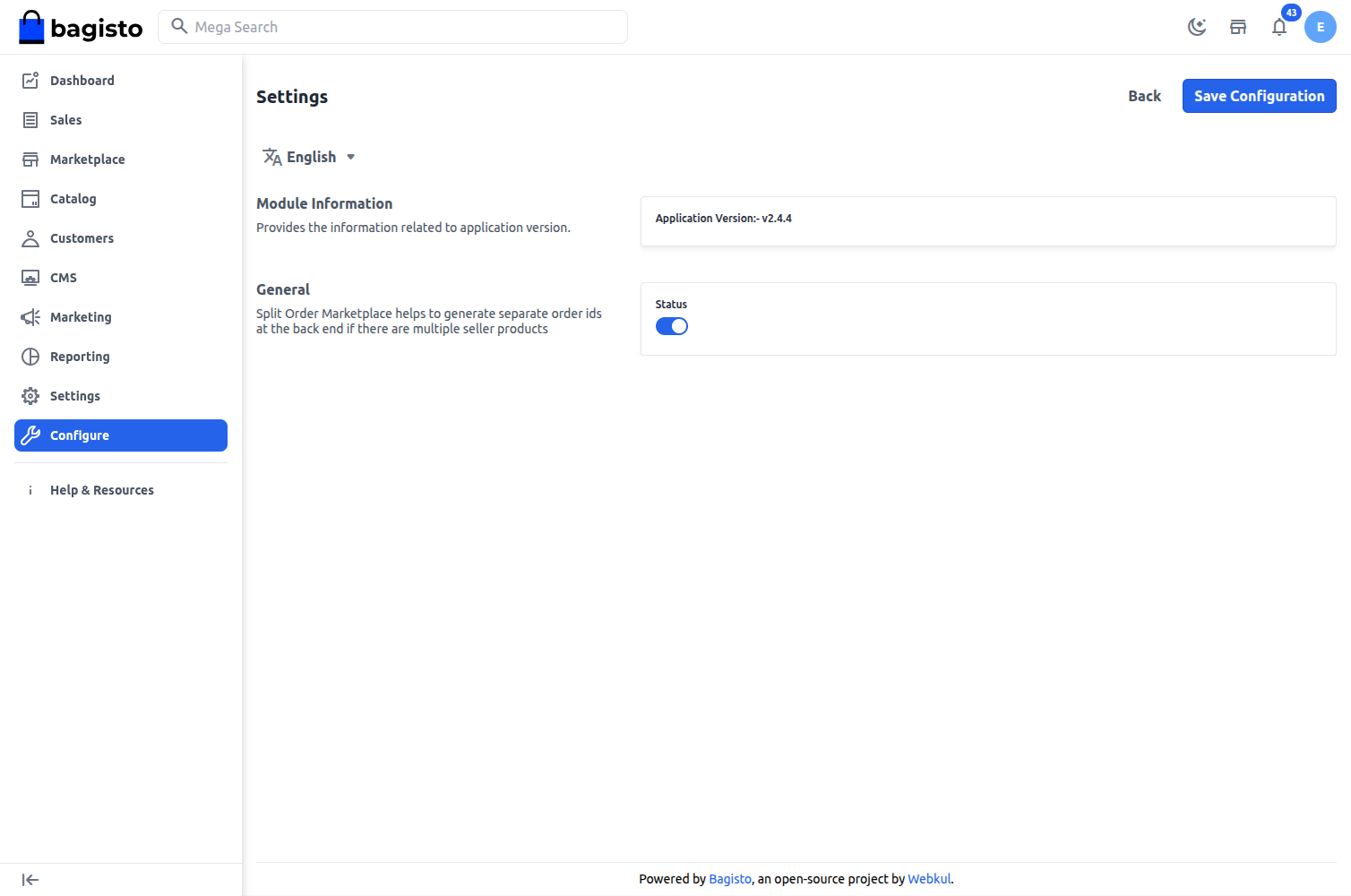This screenshot has height=896, width=1351.
Task: Open the Customers menu label
Action: 82,238
